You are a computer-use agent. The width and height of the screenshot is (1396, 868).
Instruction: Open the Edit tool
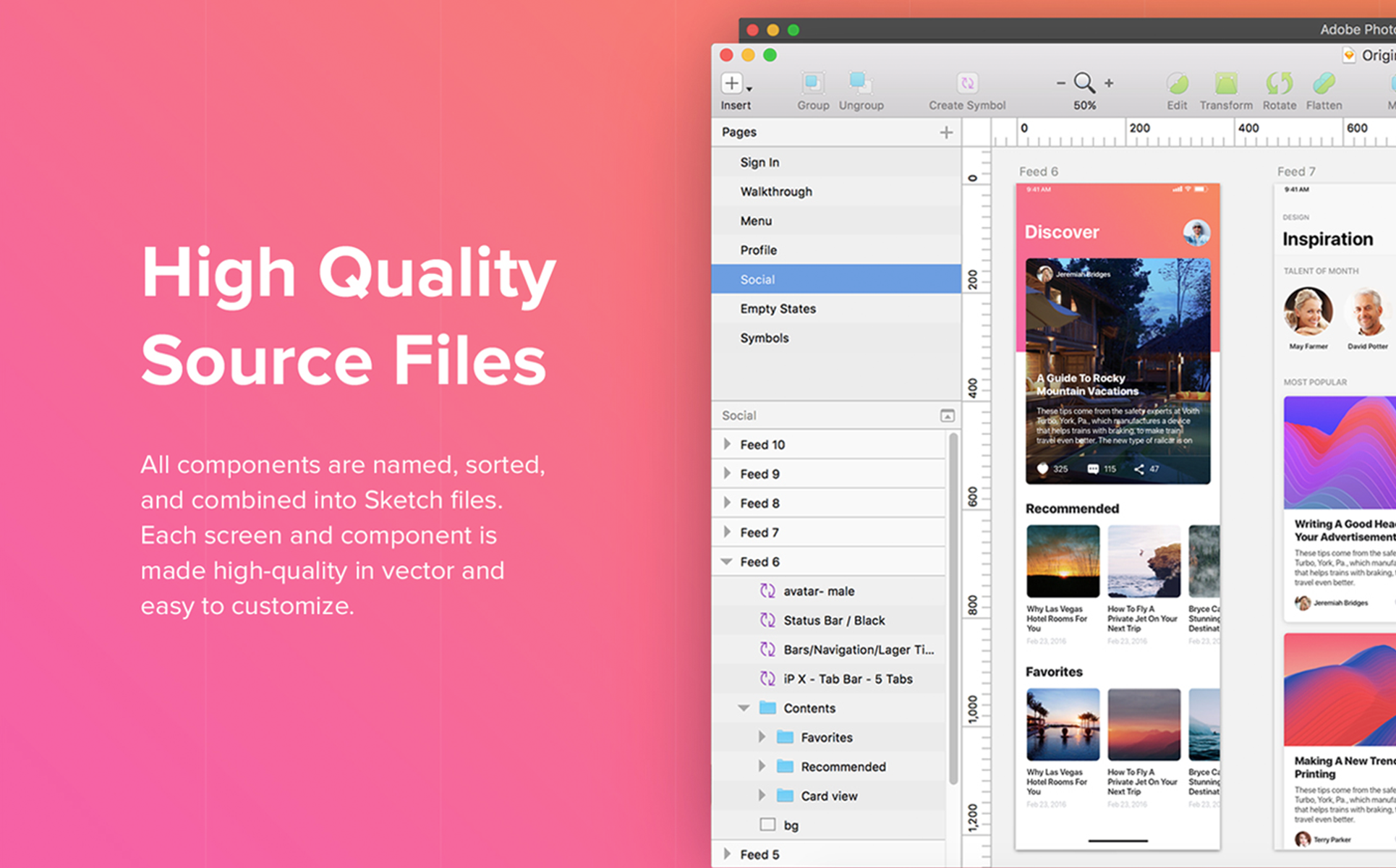coord(1176,85)
